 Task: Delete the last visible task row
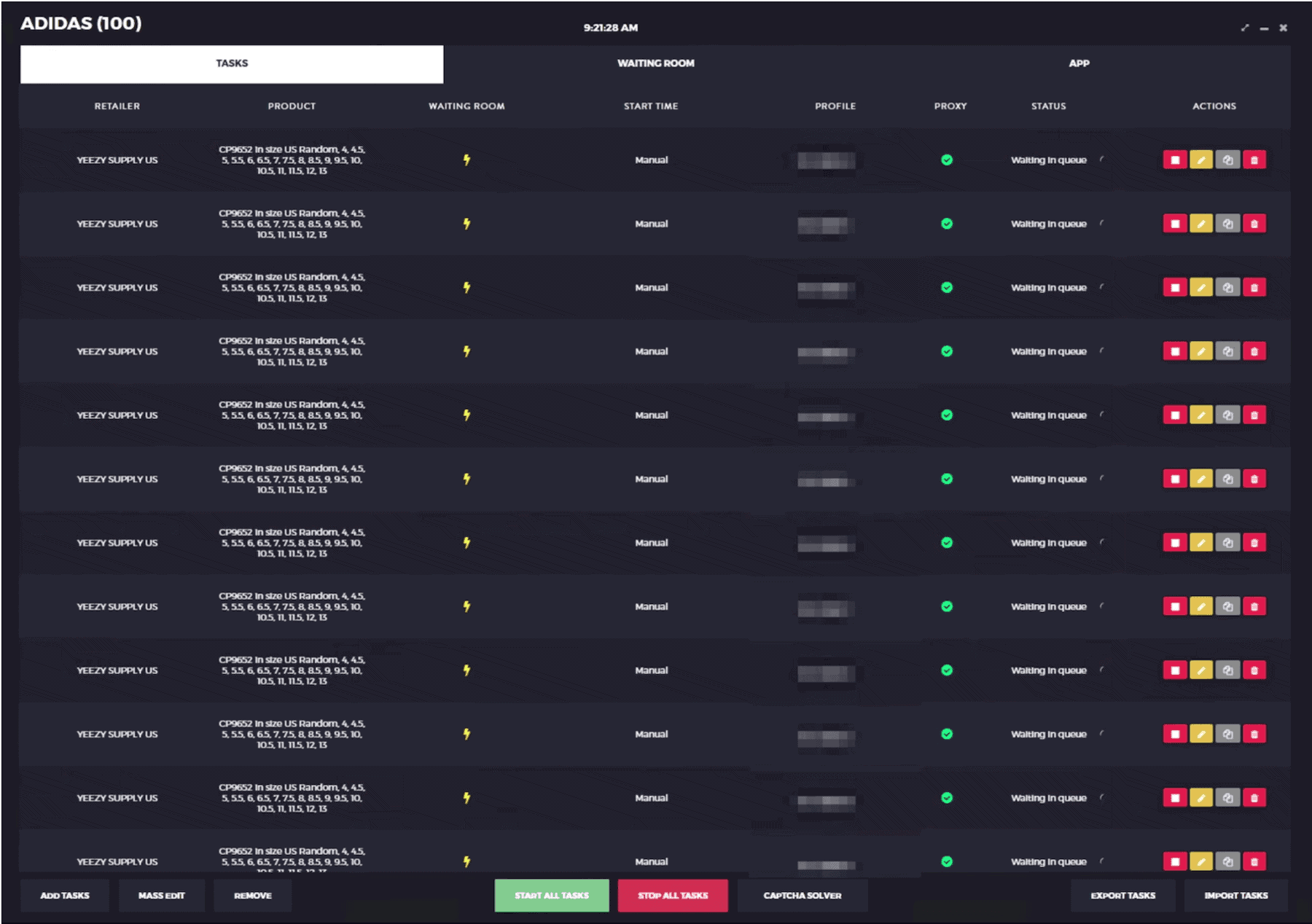tap(1254, 861)
